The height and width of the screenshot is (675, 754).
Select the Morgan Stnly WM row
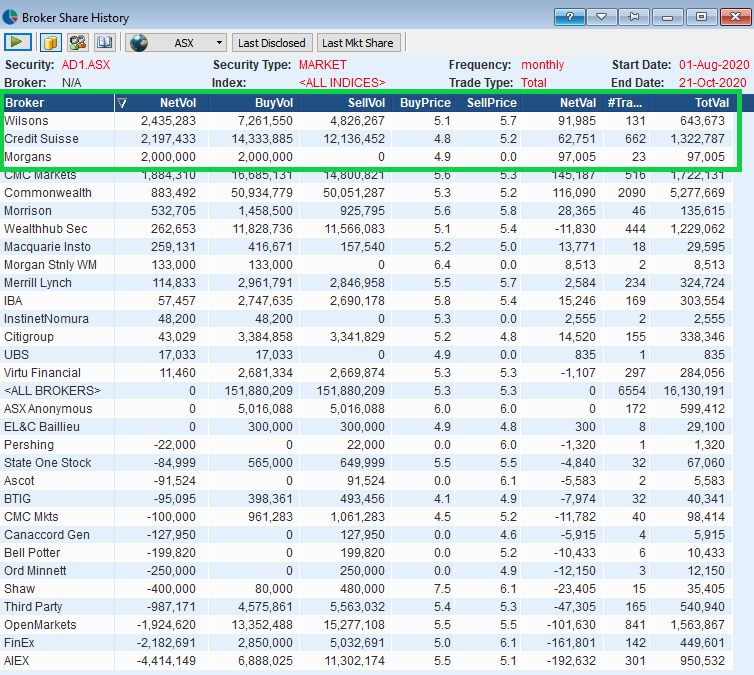(x=368, y=265)
